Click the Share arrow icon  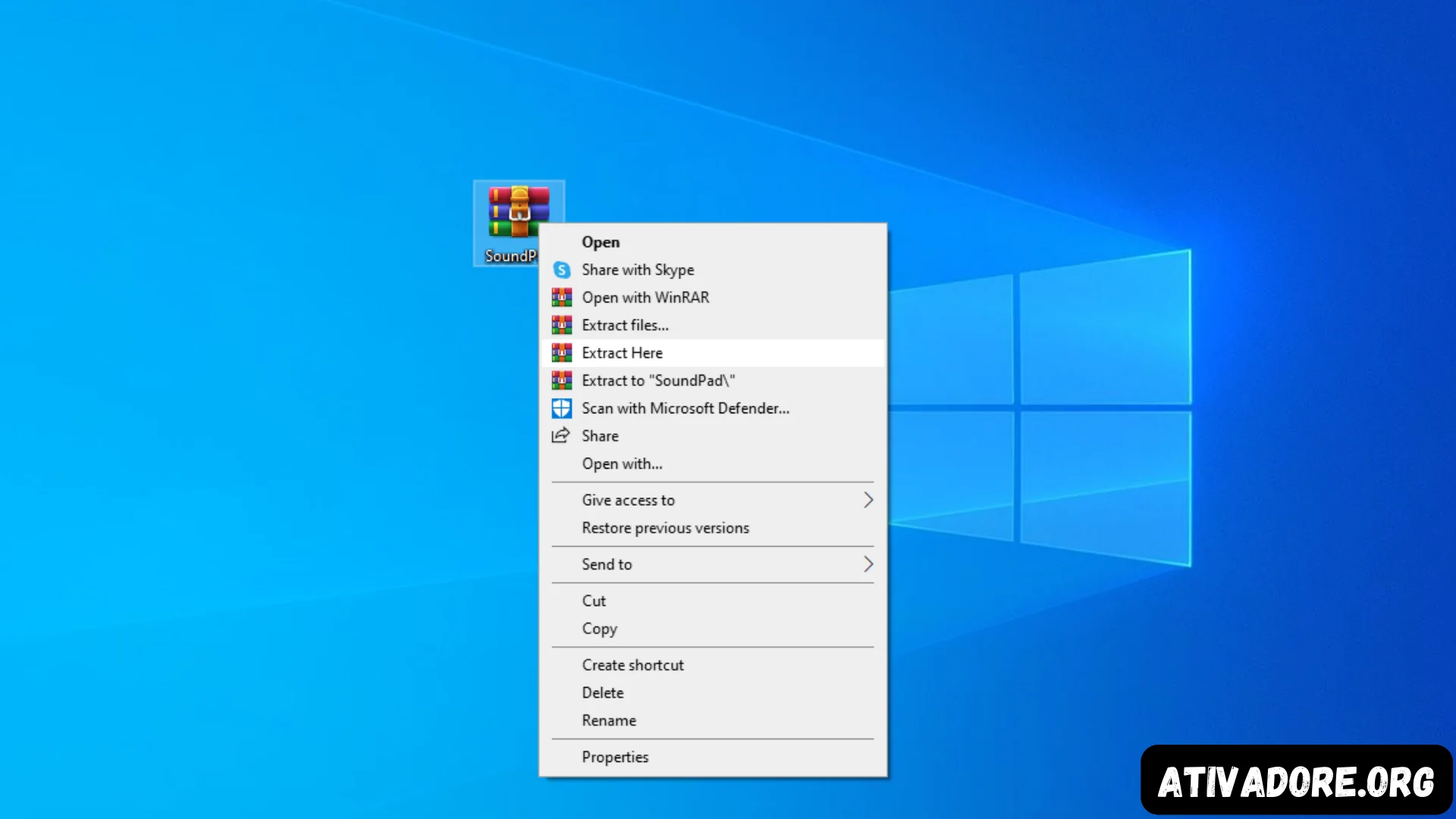[560, 435]
